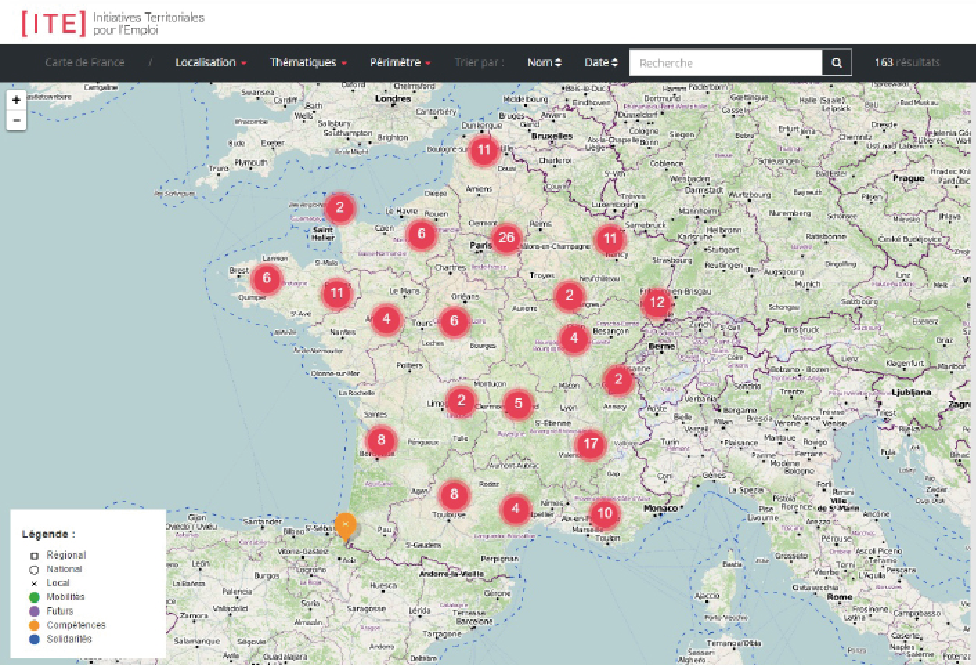The height and width of the screenshot is (665, 976).
Task: Expand the Localisation dropdown
Action: pyautogui.click(x=210, y=62)
